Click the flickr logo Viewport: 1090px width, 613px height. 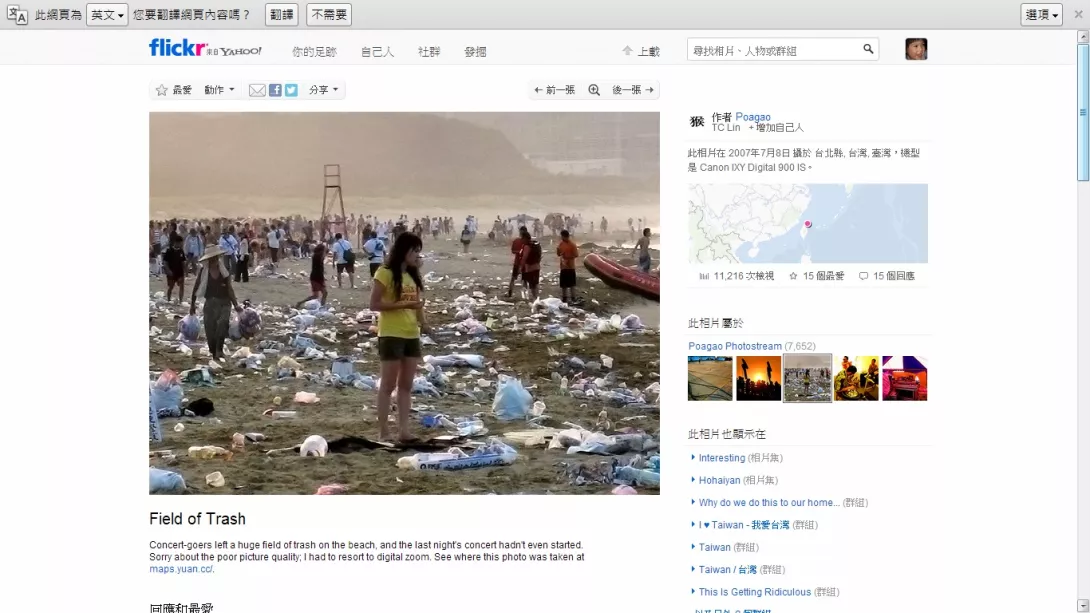tap(178, 48)
